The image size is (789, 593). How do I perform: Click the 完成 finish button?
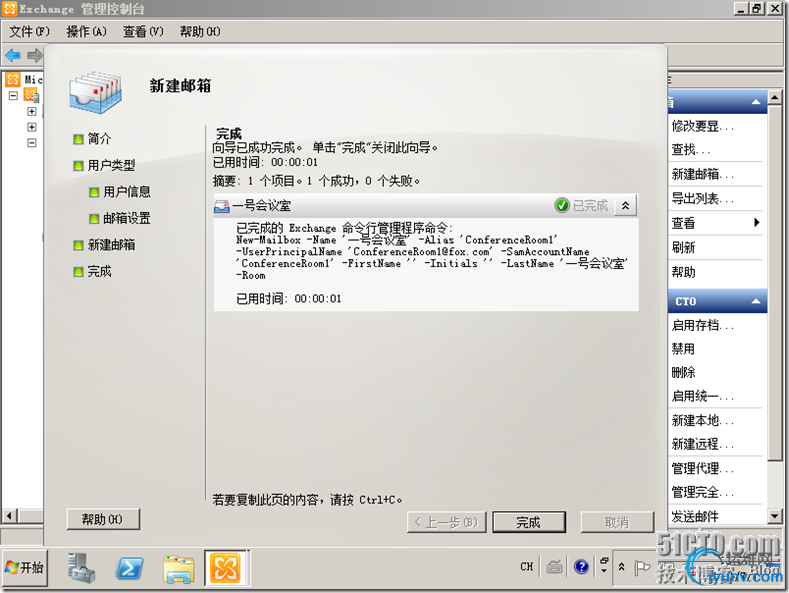tap(529, 522)
